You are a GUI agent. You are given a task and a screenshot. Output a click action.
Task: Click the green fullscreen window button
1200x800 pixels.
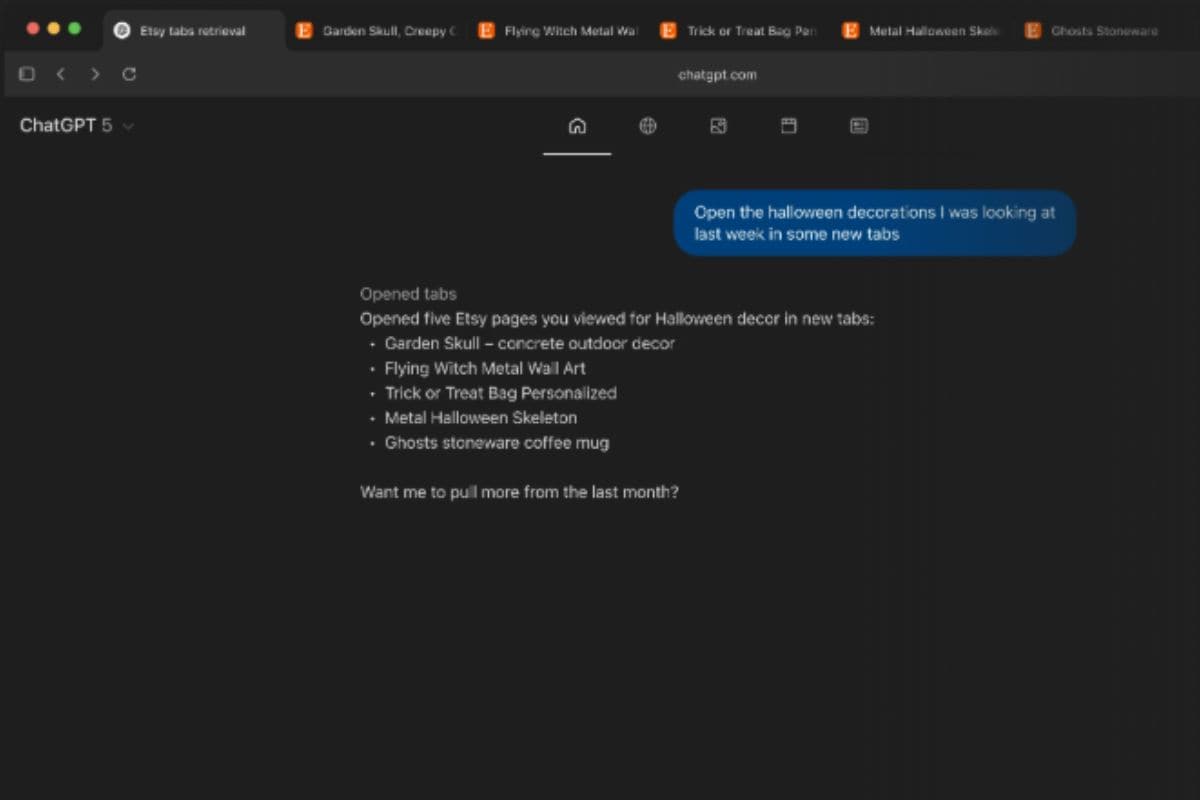coord(74,29)
